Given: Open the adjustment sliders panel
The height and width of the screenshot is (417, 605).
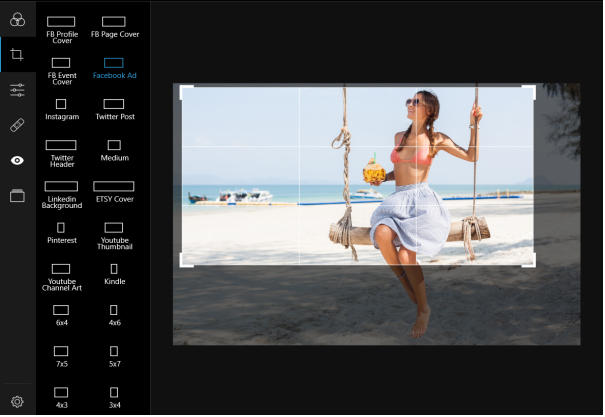Looking at the screenshot, I should coord(17,90).
